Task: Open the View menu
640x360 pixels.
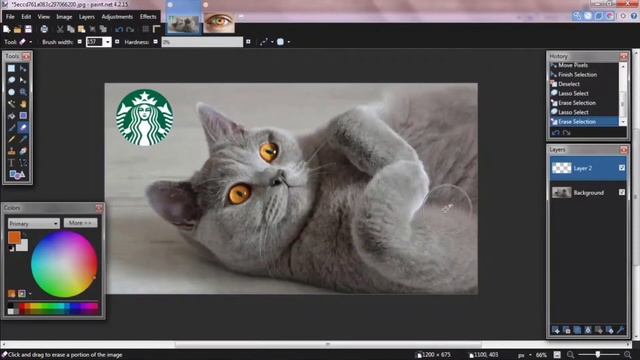Action: 44,17
